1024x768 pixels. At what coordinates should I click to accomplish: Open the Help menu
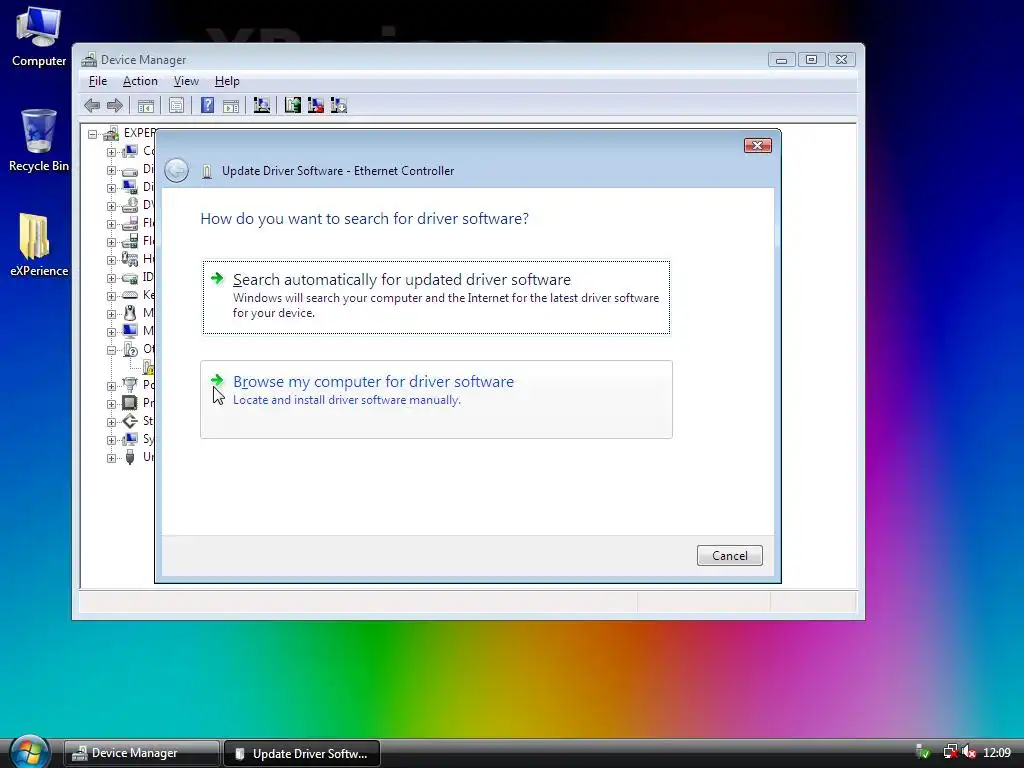tap(227, 81)
